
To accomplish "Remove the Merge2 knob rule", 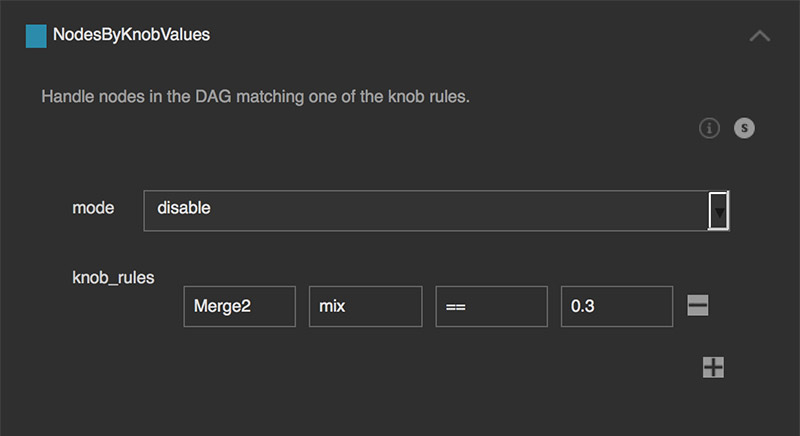I will (698, 306).
